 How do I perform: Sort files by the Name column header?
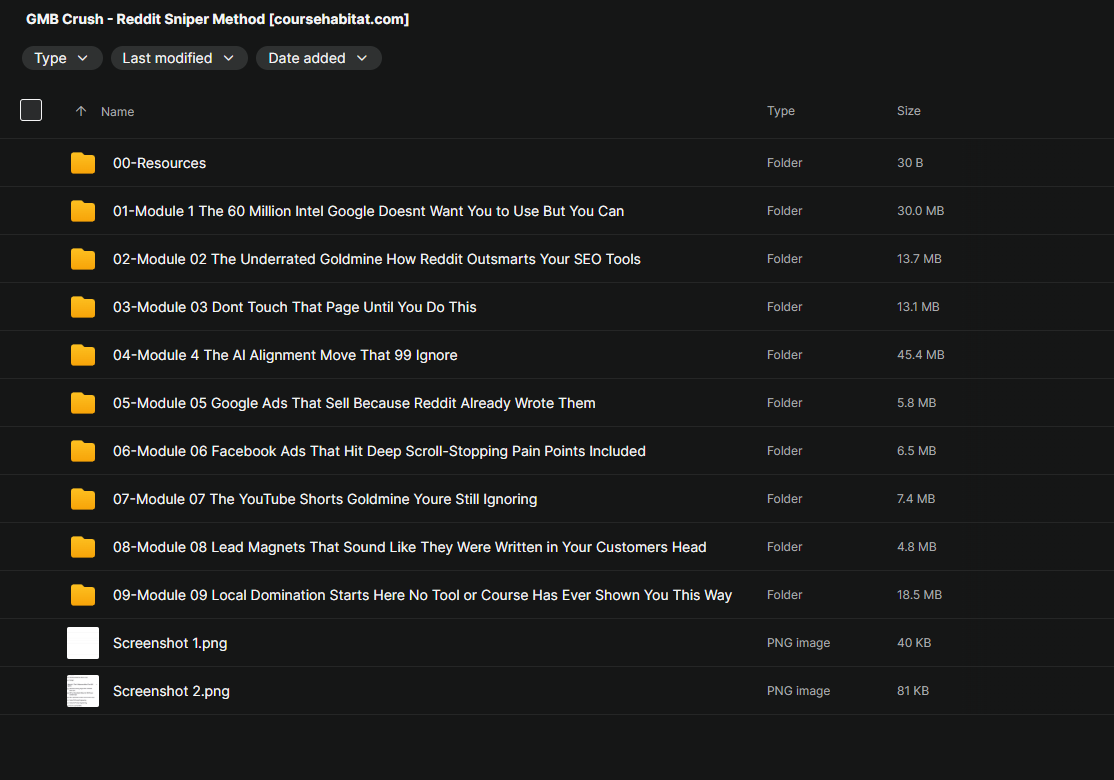pos(117,112)
